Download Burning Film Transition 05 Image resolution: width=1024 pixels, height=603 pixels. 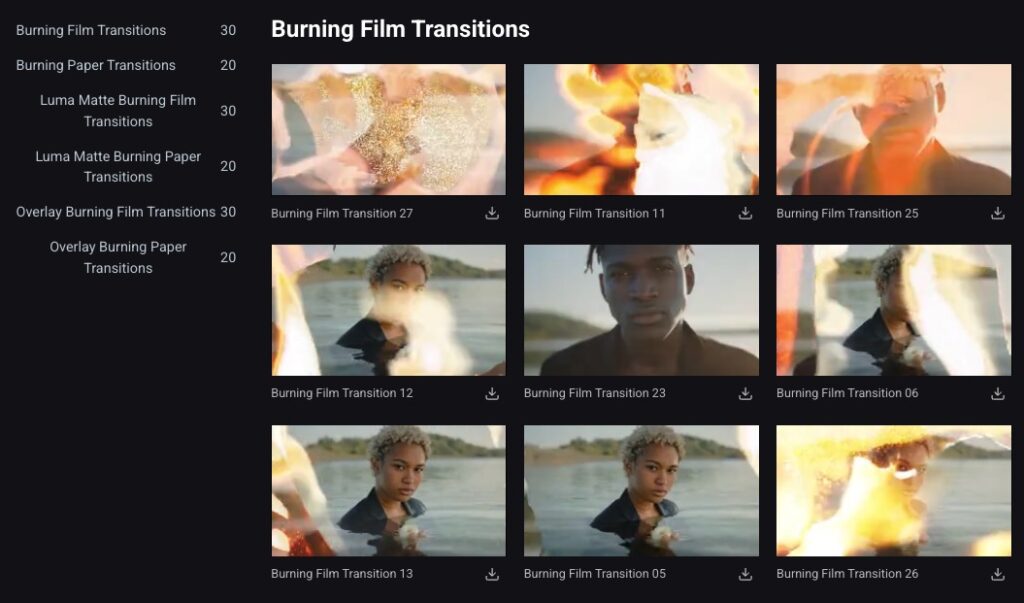pos(745,574)
